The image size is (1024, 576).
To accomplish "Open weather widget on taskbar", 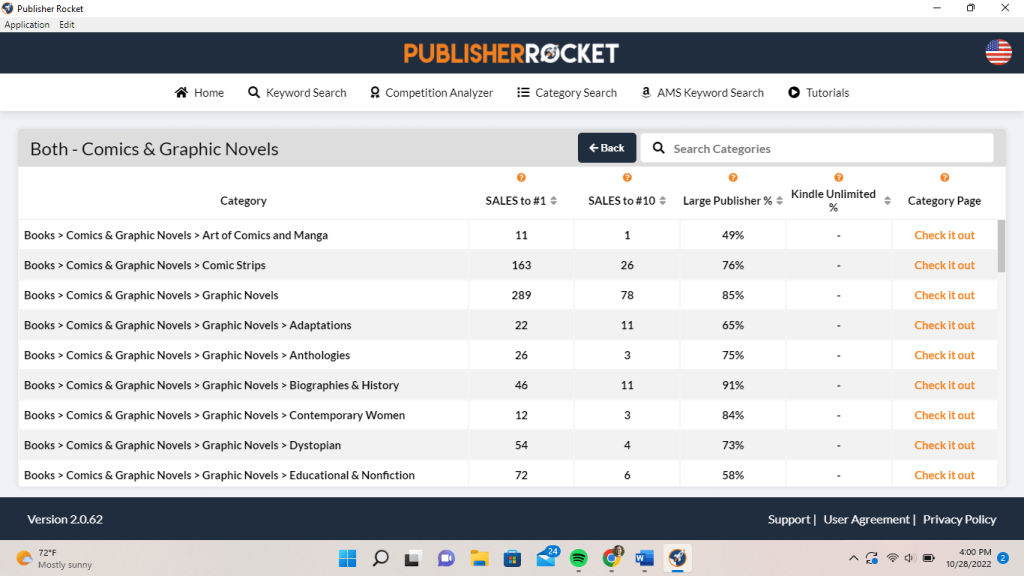I will [x=55, y=558].
